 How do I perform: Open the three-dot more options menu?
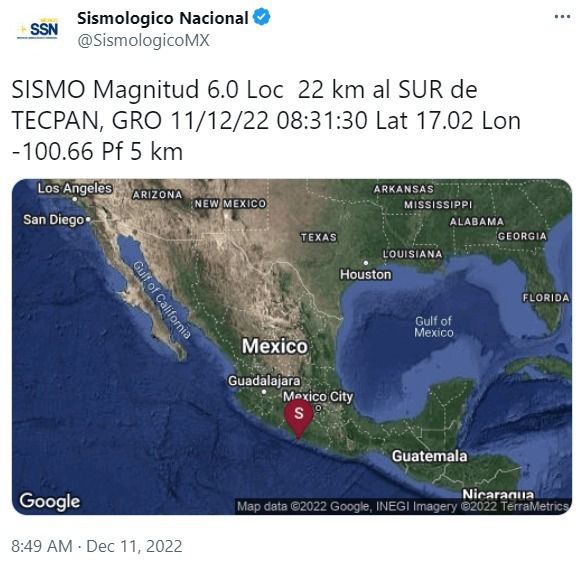tap(562, 17)
